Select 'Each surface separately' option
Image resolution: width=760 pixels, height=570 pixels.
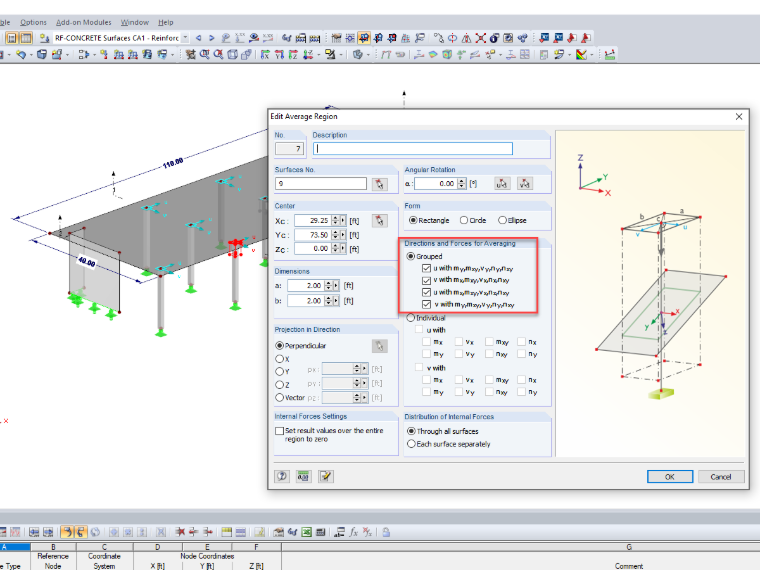click(x=411, y=443)
